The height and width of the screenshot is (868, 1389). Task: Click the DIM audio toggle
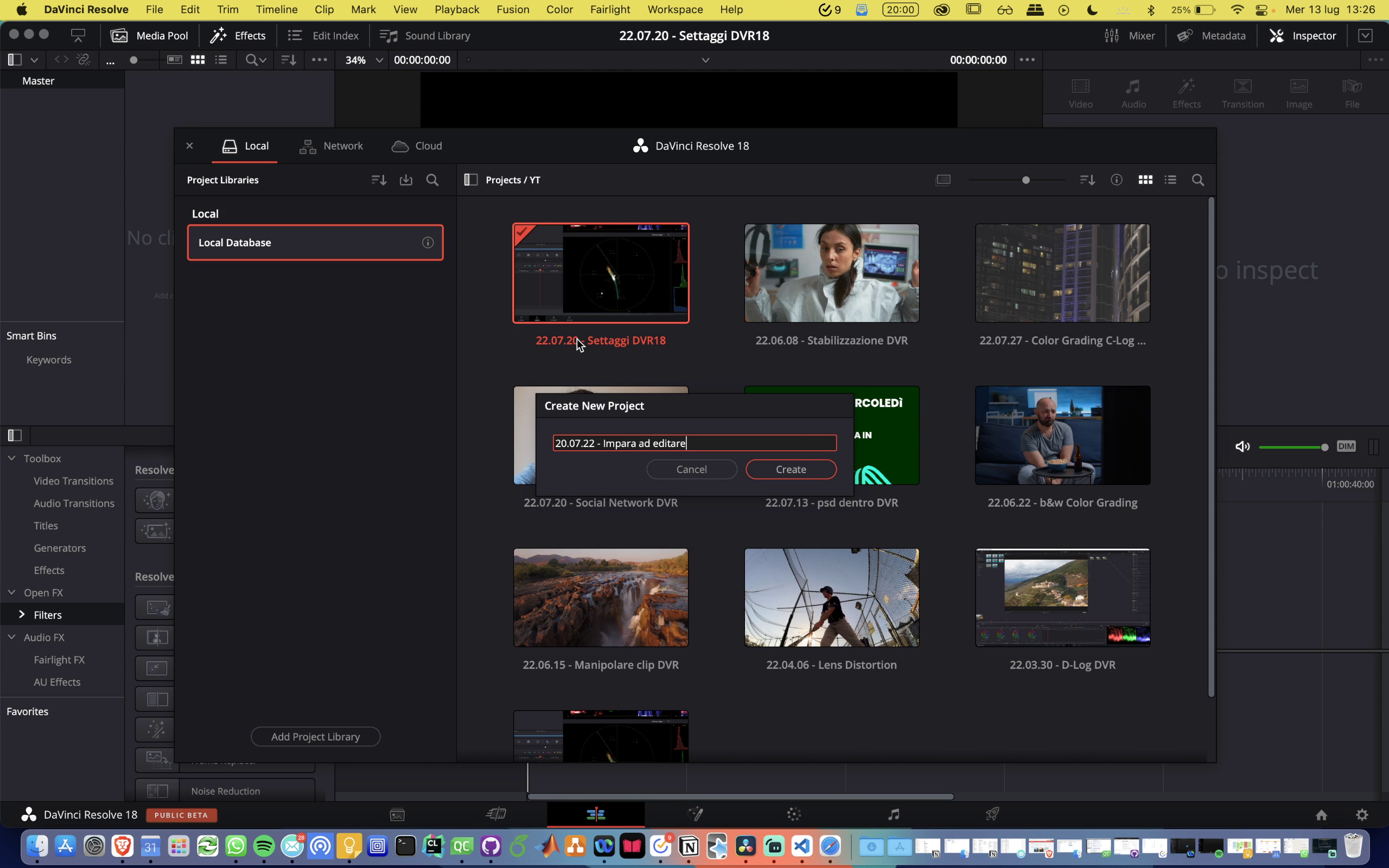pos(1346,446)
